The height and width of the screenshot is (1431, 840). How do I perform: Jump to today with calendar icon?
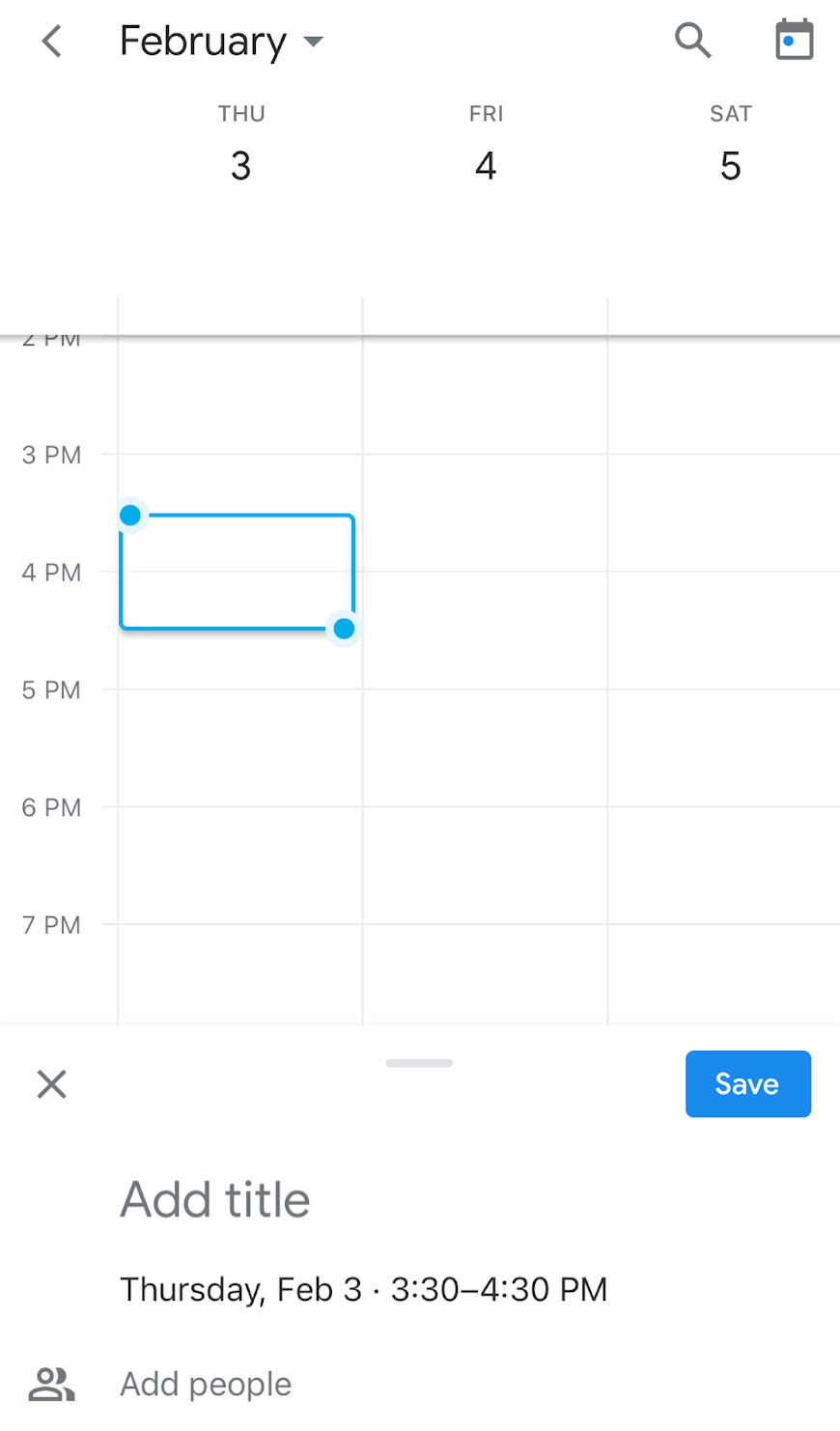tap(794, 41)
